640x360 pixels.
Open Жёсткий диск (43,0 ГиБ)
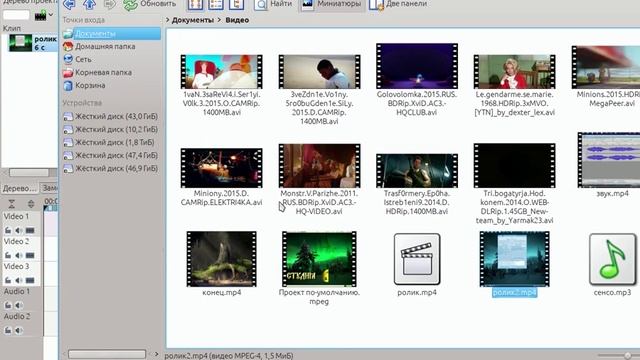coord(111,117)
